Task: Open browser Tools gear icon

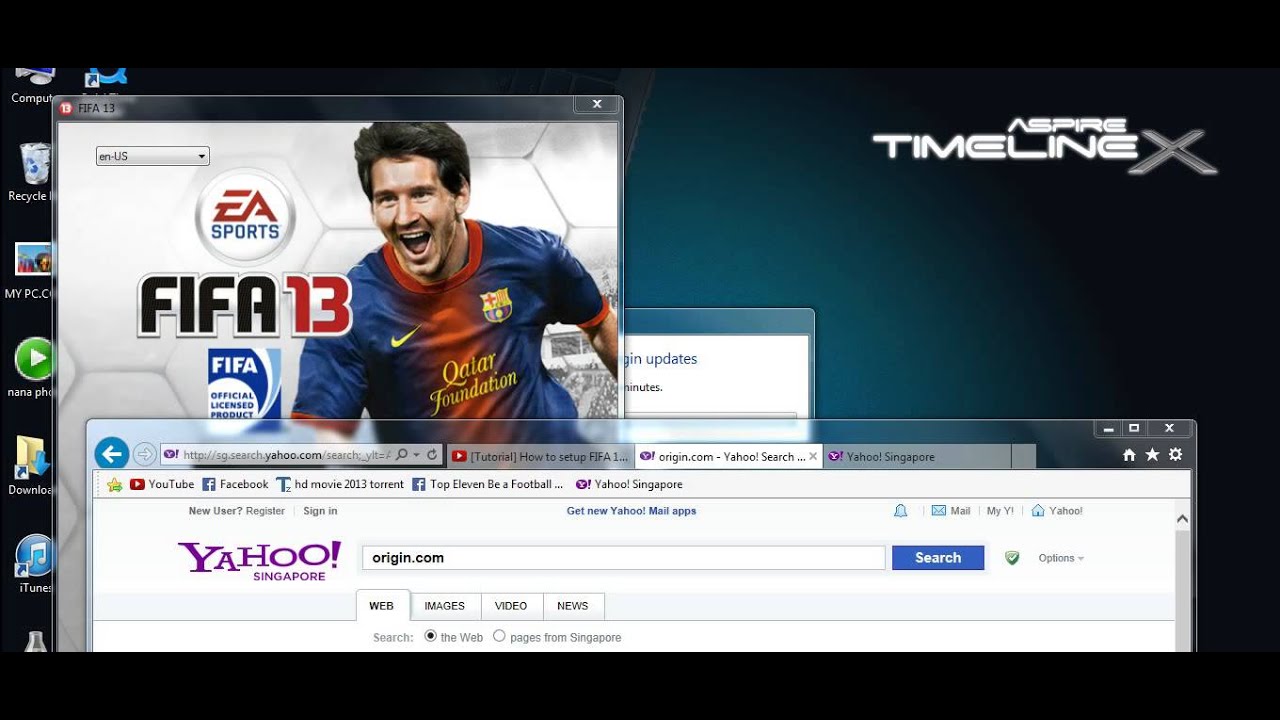Action: (x=1175, y=455)
